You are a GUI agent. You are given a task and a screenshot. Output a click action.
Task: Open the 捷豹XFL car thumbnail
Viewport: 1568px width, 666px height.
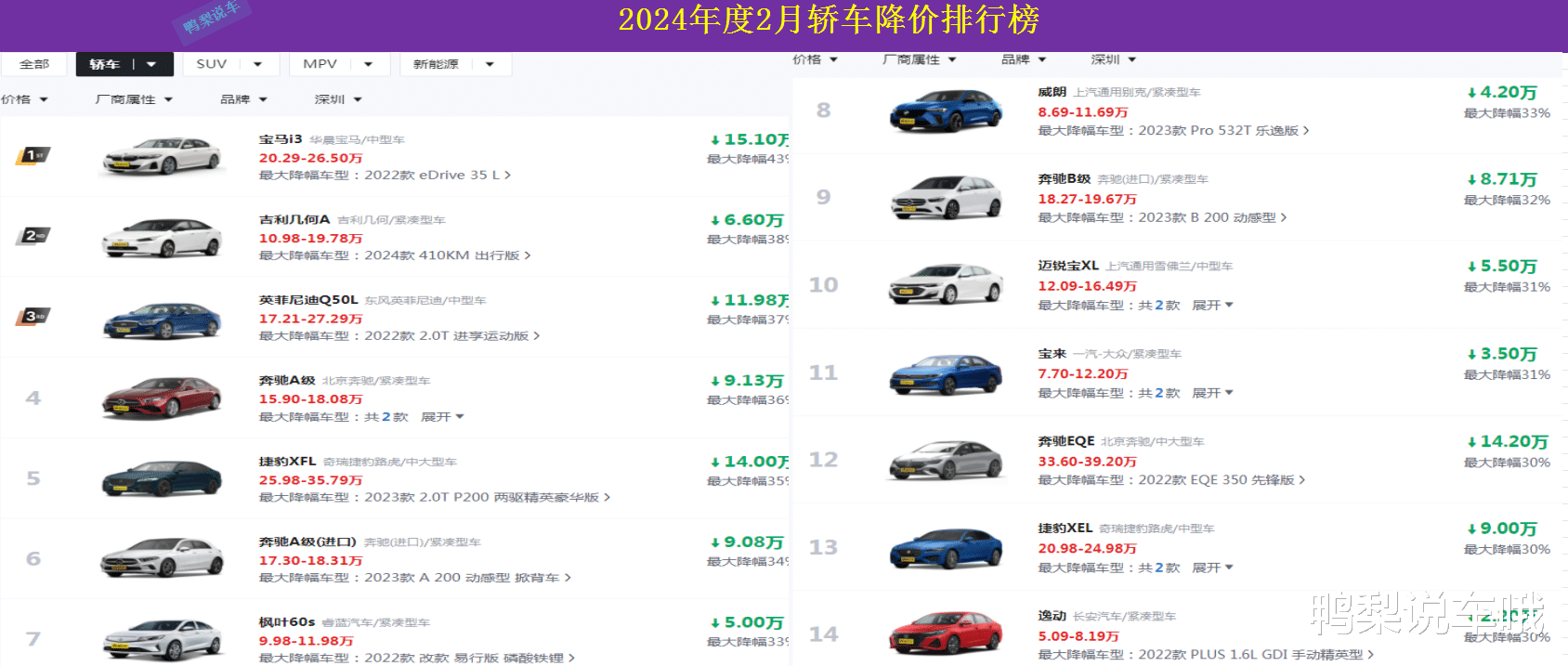click(x=163, y=478)
